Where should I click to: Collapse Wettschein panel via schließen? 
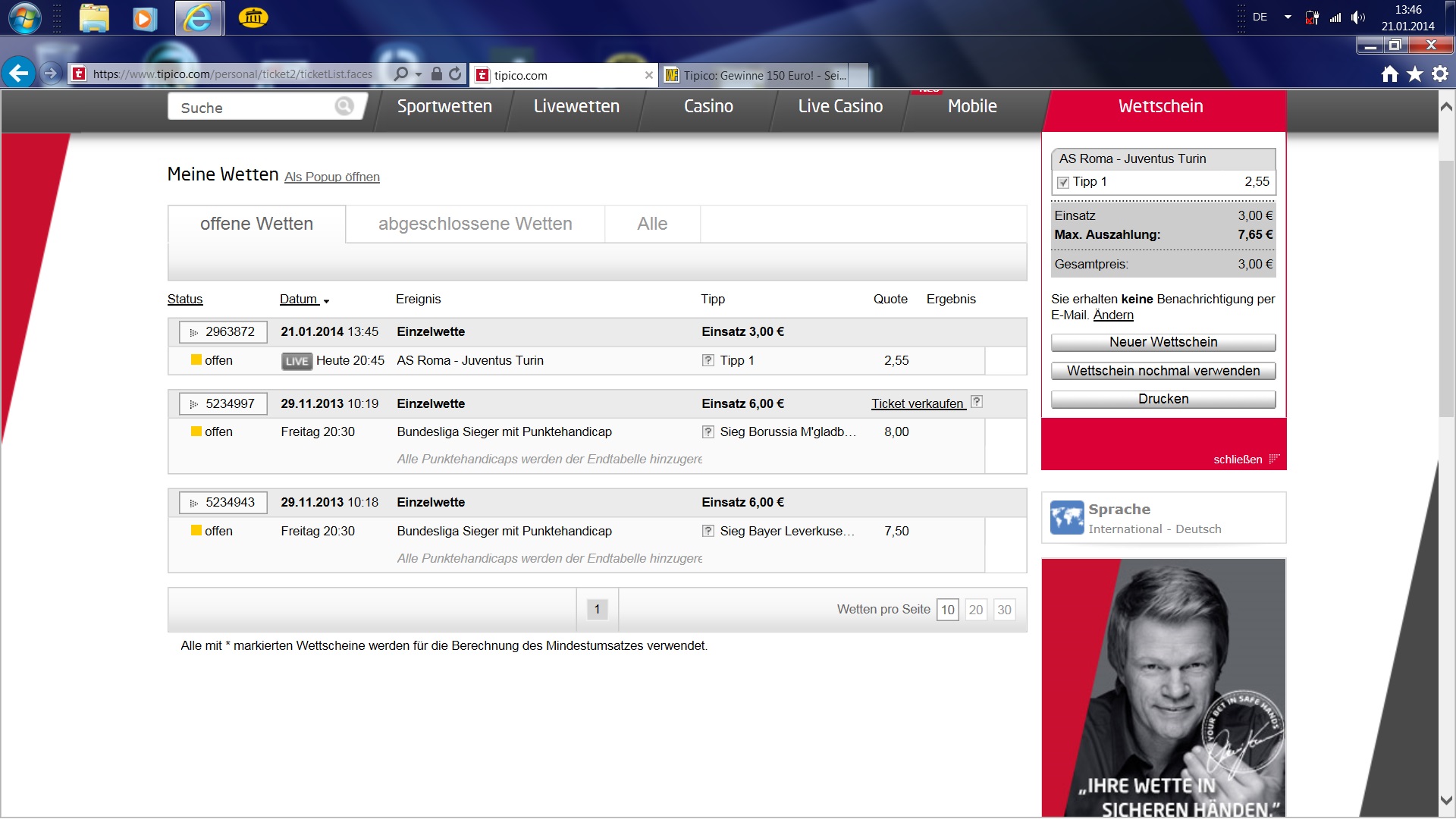point(1246,459)
